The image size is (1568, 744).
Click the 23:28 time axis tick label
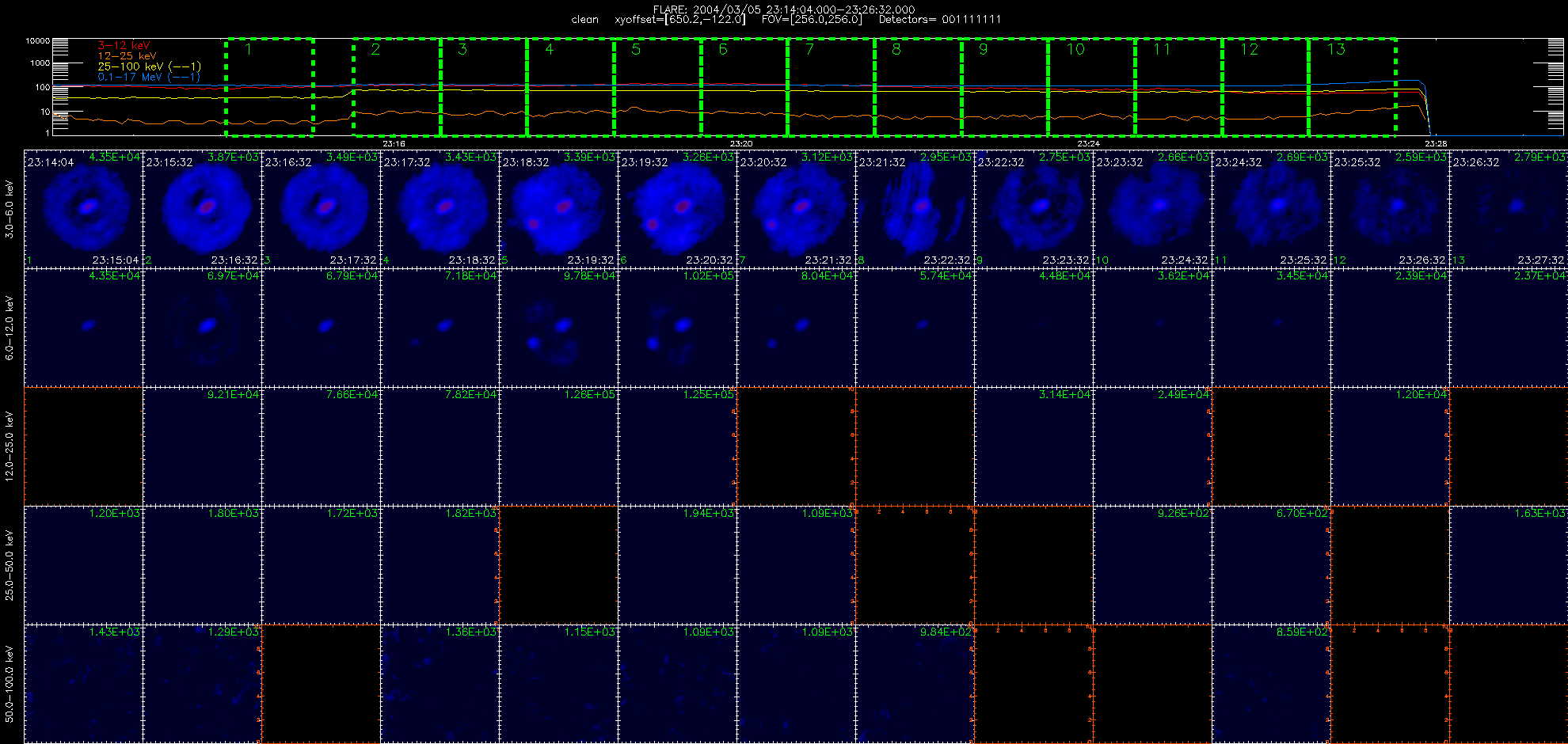click(1436, 143)
